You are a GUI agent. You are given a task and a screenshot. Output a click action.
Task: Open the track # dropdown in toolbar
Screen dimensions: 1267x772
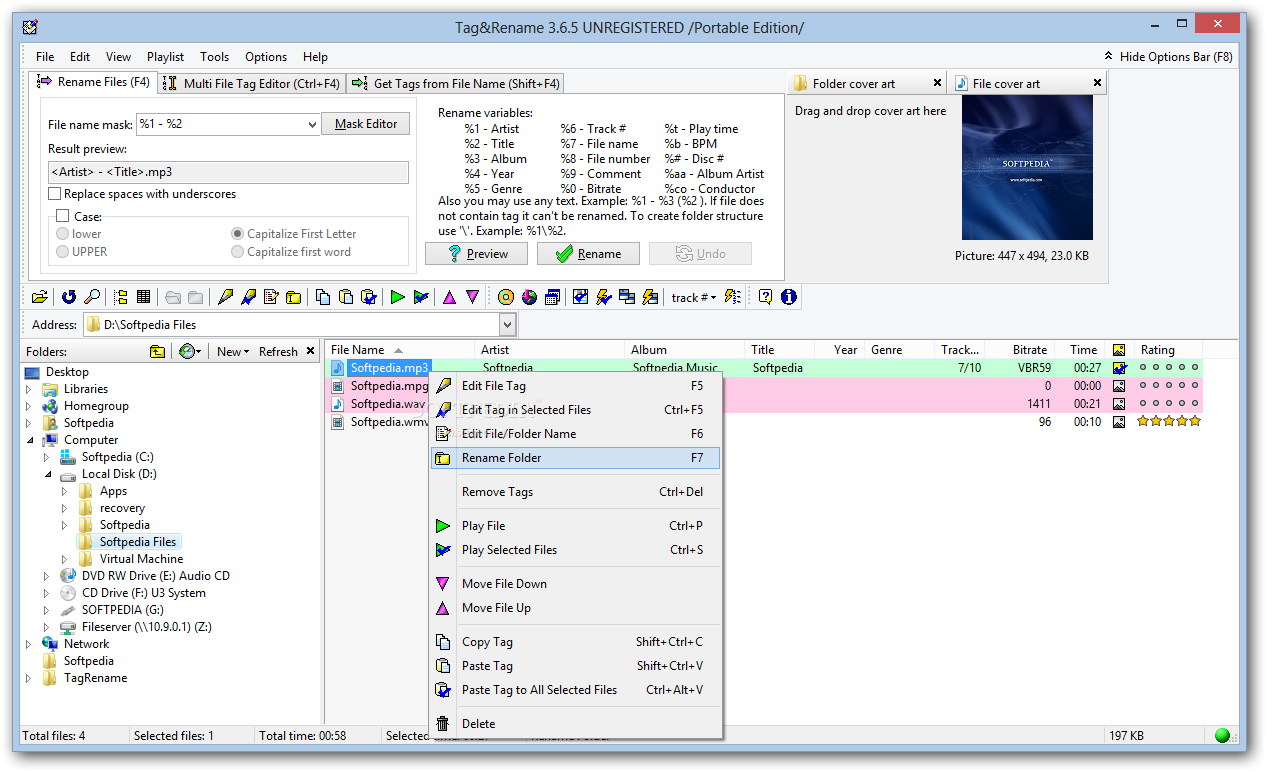click(x=693, y=297)
